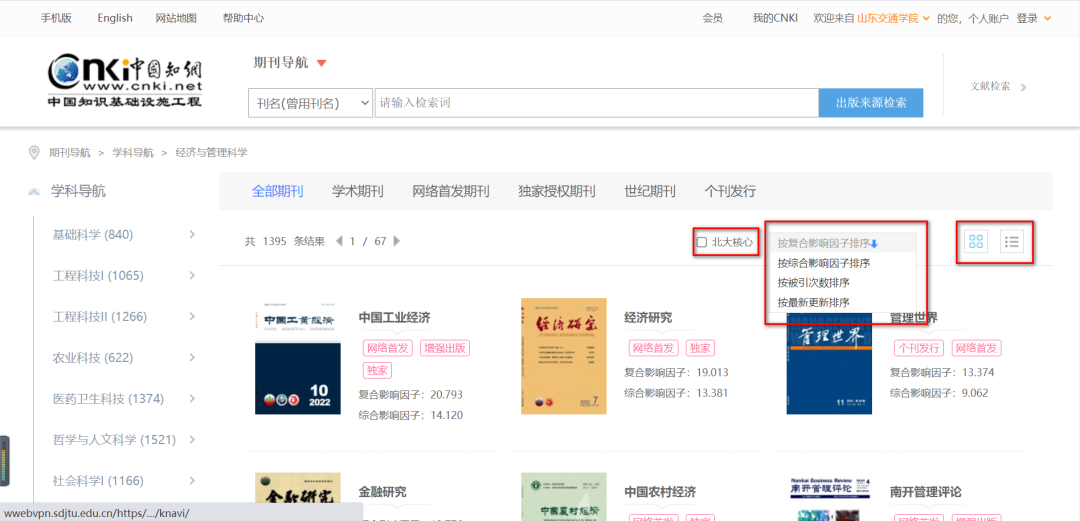The height and width of the screenshot is (521, 1080).
Task: Open the 会员 link
Action: coord(713,18)
